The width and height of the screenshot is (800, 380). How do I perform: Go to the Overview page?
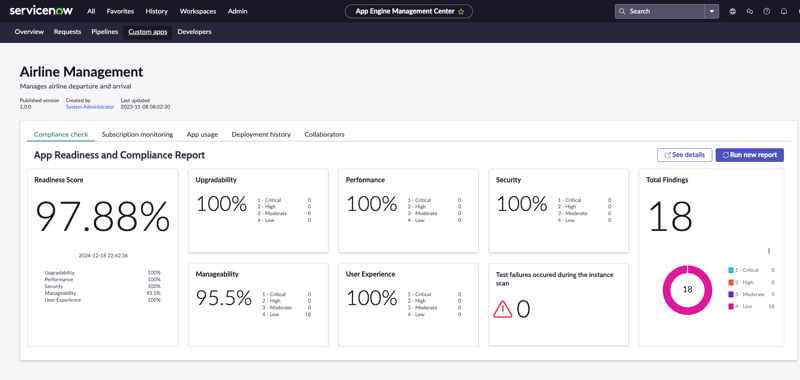[x=29, y=32]
